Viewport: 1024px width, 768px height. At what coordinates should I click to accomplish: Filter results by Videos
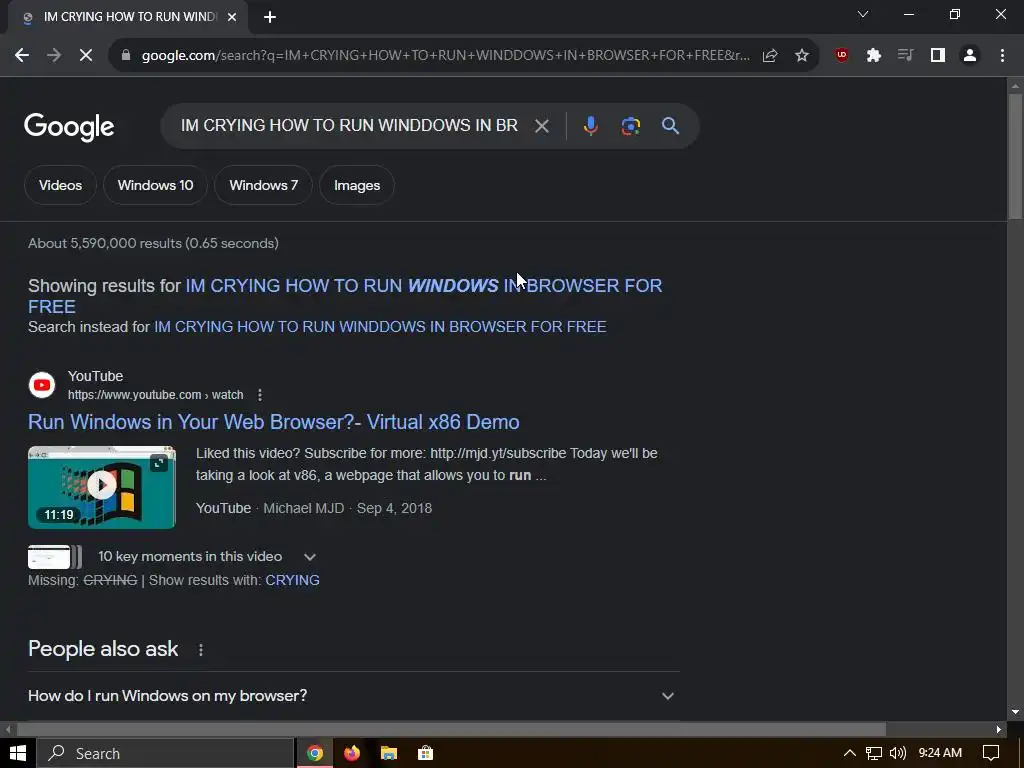[x=61, y=185]
